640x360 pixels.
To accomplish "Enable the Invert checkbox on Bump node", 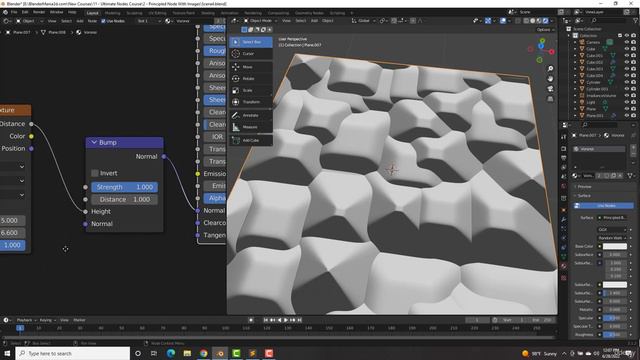I will pyautogui.click(x=95, y=173).
